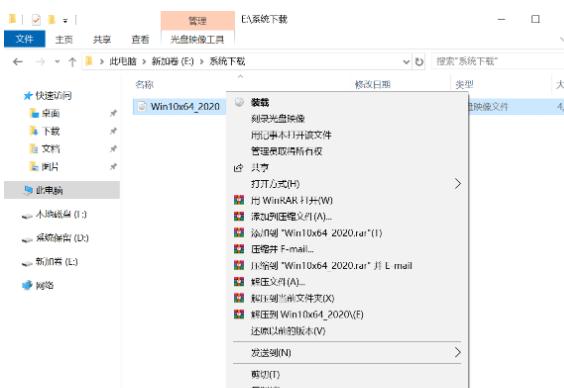Choose 装载 from the context menu
The width and height of the screenshot is (564, 388).
(260, 102)
